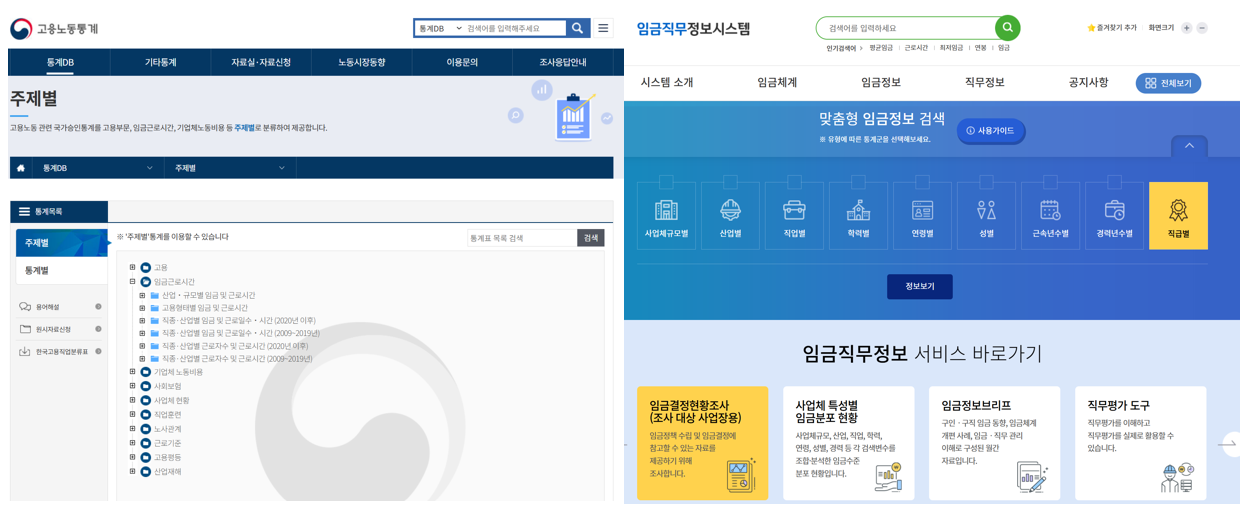Select the highlighted 직급별 ribbon icon
Image resolution: width=1249 pixels, height=508 pixels.
tap(1178, 210)
